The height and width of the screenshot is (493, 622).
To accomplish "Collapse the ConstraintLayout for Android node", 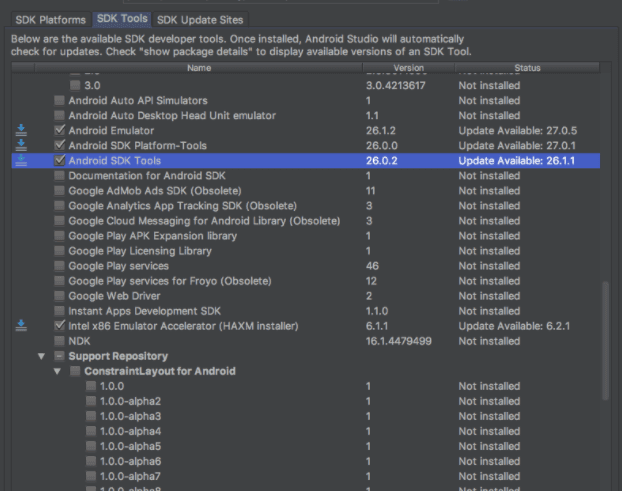I will click(57, 371).
